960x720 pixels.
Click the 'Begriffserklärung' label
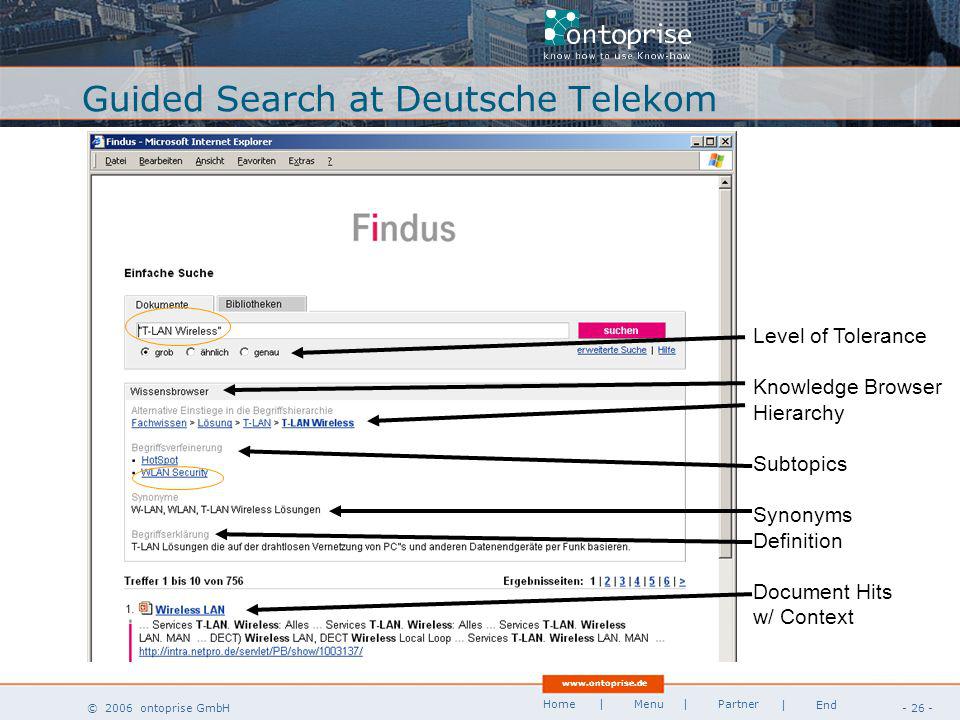170,534
